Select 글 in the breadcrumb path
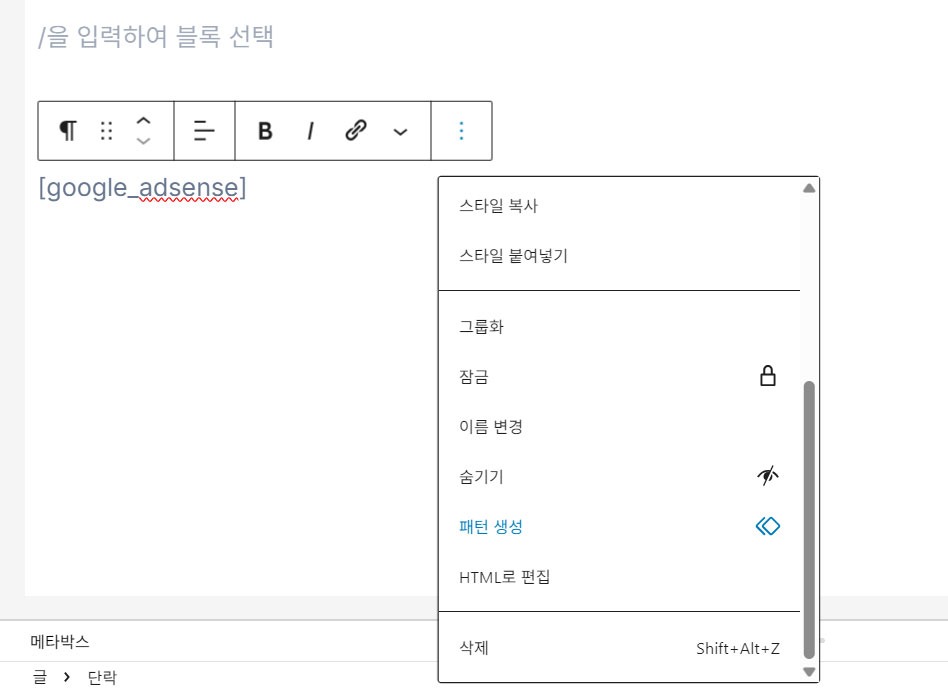Viewport: 948px width, 692px height. 39,677
